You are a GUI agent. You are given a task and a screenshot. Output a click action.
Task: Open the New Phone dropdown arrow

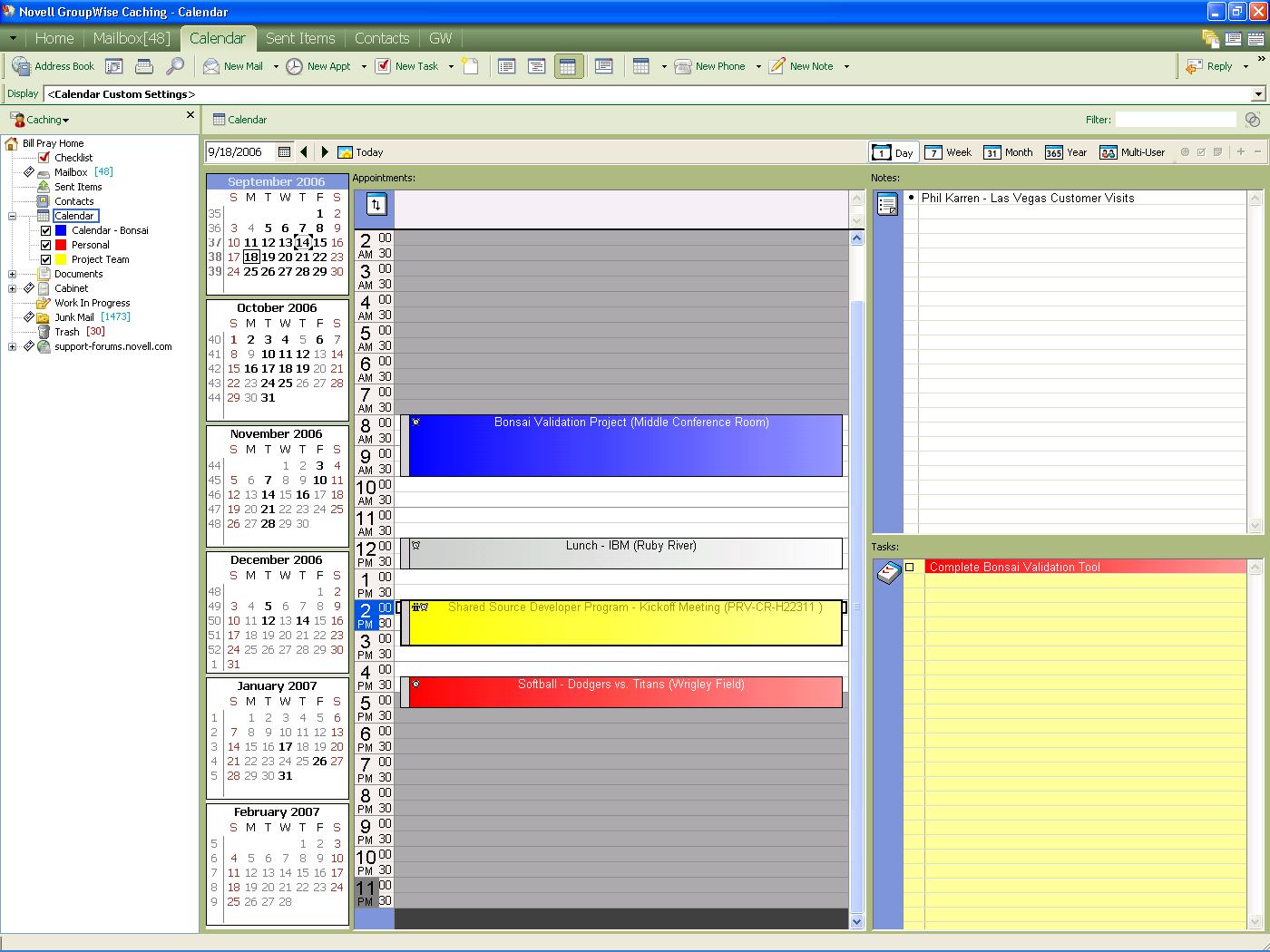coord(758,66)
